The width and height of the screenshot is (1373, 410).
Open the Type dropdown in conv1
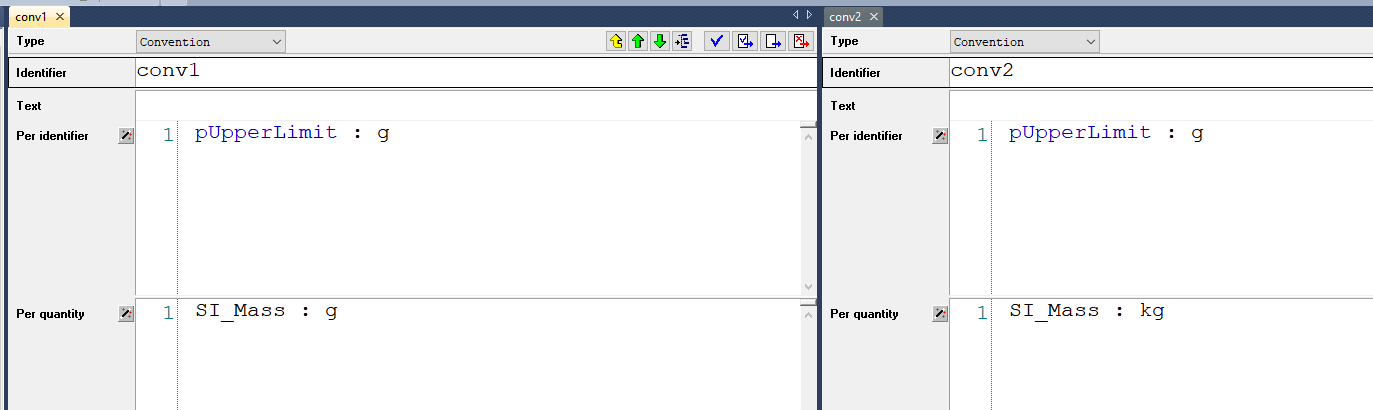pyautogui.click(x=211, y=42)
